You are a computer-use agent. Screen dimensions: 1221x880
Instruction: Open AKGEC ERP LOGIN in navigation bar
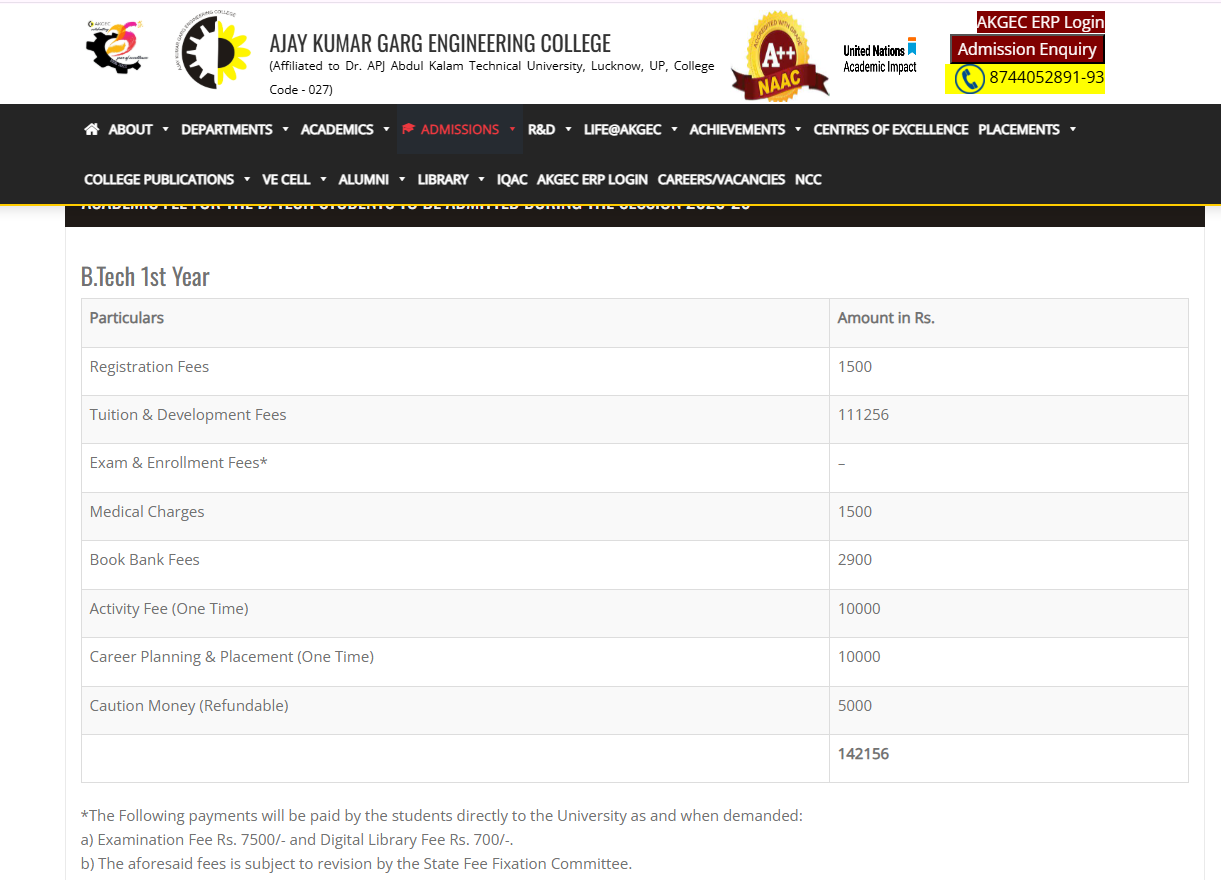pyautogui.click(x=592, y=179)
